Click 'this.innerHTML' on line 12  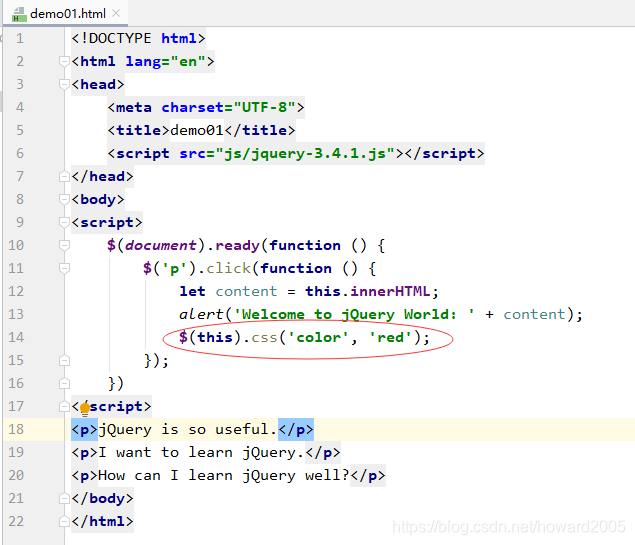tap(368, 292)
